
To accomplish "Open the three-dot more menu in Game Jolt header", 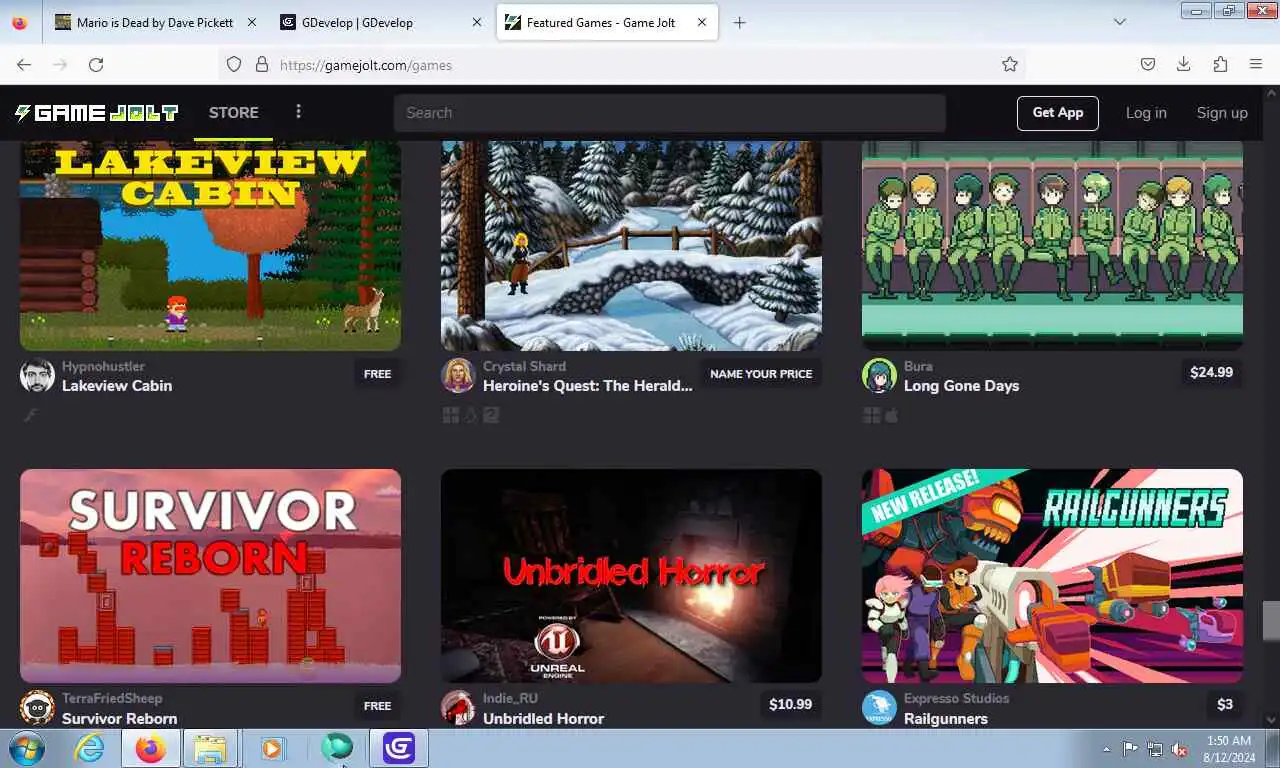I will tap(298, 112).
